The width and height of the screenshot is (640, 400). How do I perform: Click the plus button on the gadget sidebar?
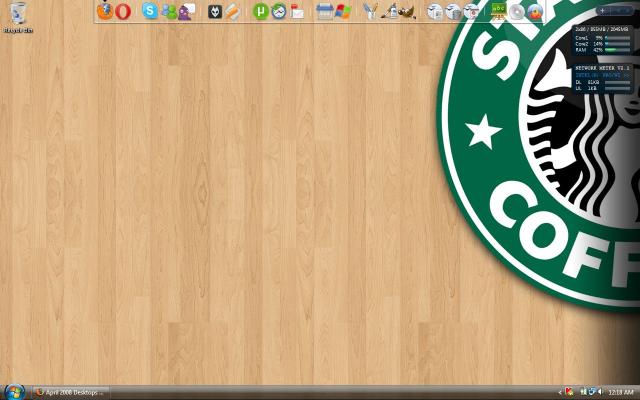coord(602,11)
